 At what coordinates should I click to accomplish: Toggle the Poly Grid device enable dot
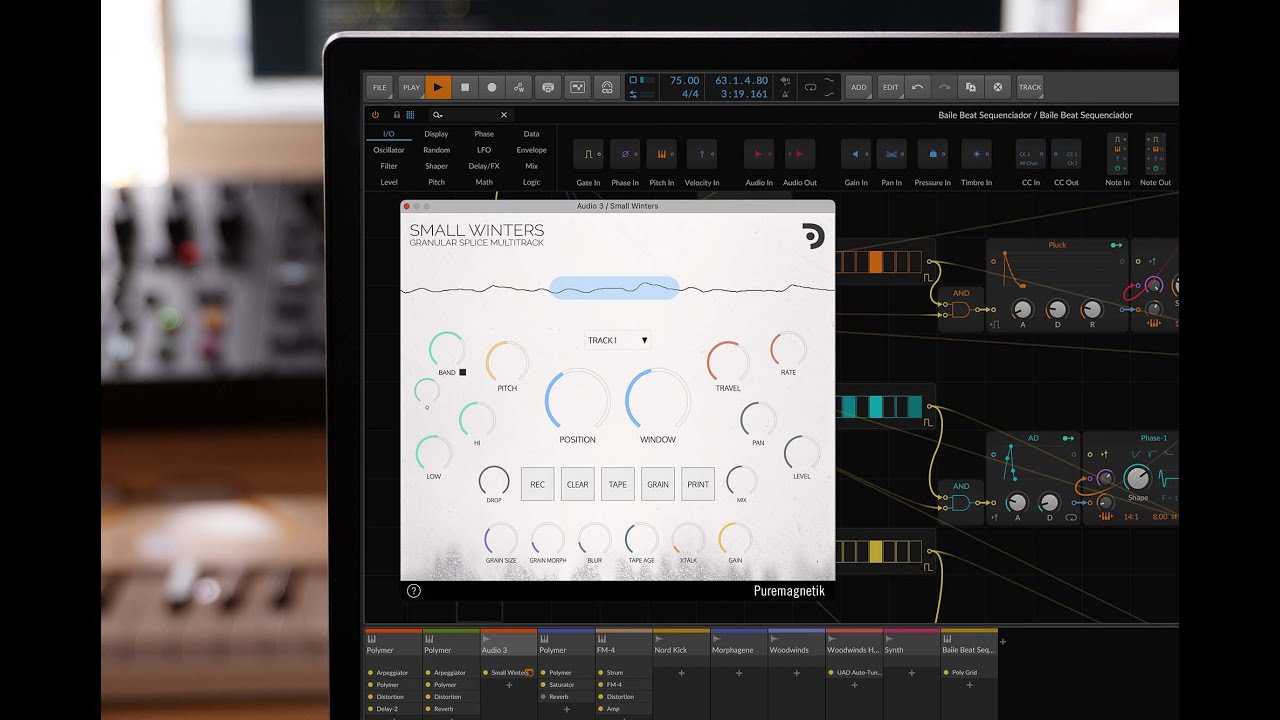coord(945,673)
